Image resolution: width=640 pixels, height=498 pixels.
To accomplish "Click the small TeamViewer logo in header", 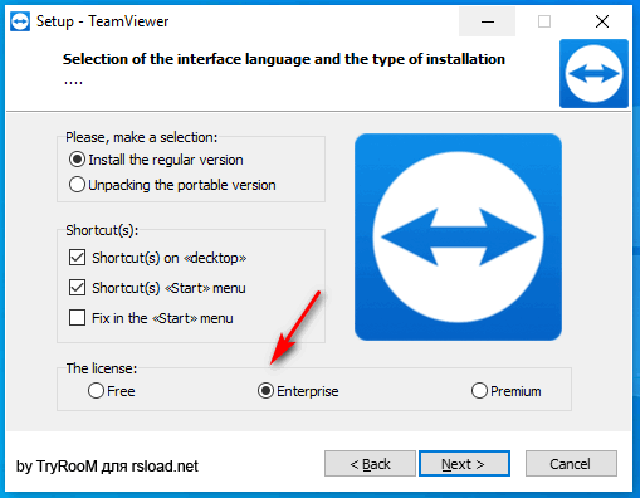I will pos(593,74).
